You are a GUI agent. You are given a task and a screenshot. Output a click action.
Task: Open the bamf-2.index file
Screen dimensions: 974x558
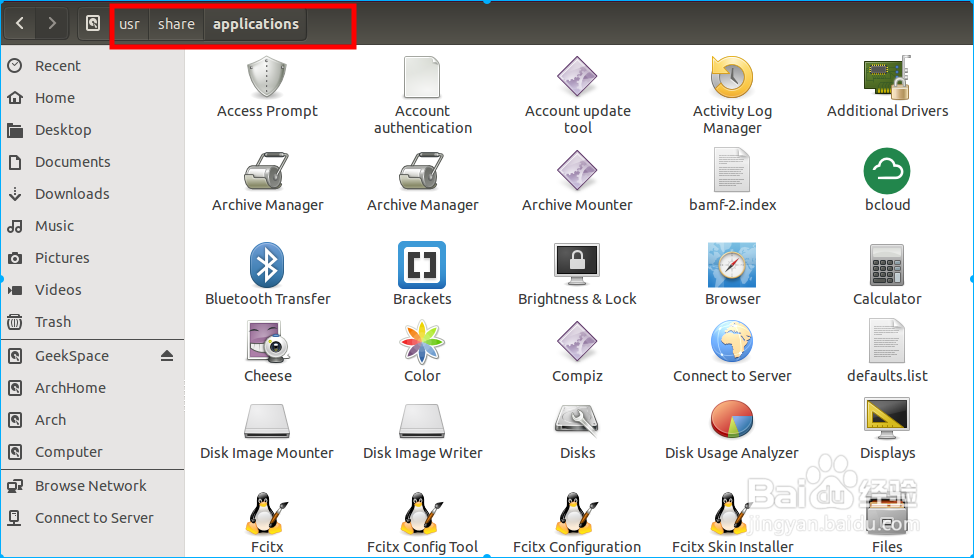[x=732, y=170]
